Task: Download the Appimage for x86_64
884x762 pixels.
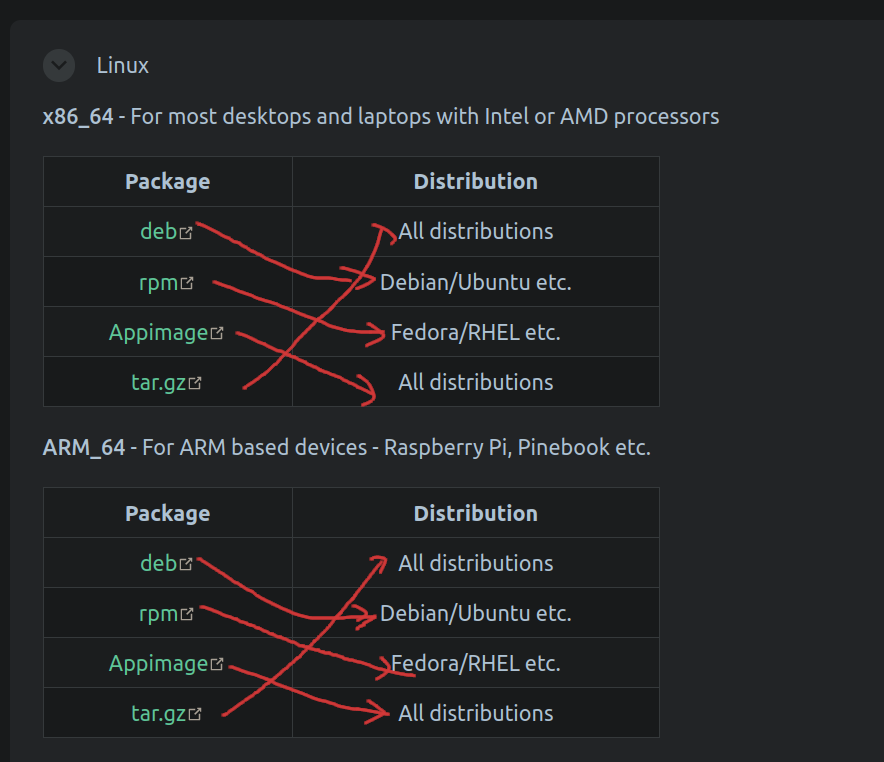Action: tap(160, 332)
